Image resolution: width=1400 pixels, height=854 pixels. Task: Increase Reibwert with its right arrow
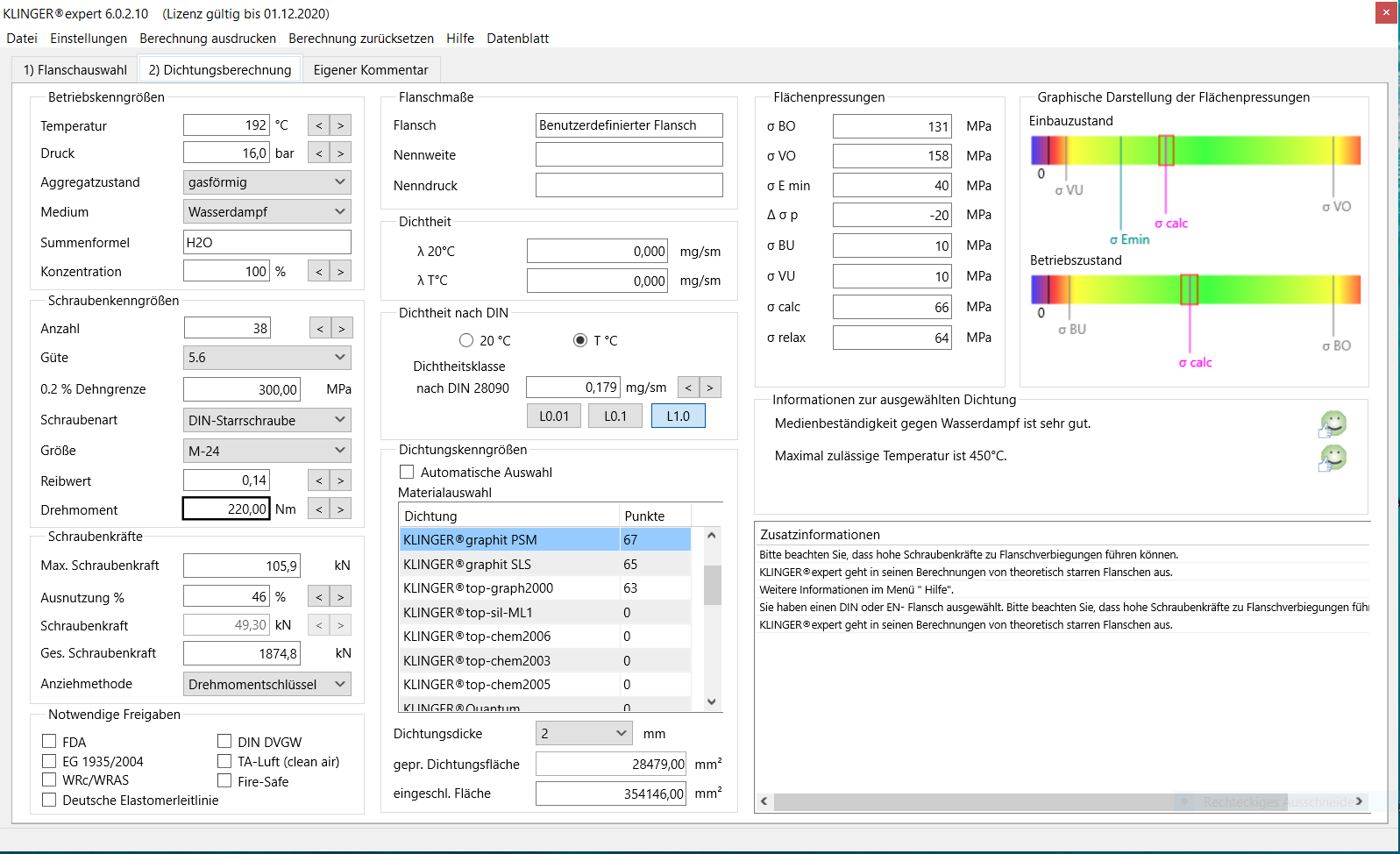pos(341,480)
